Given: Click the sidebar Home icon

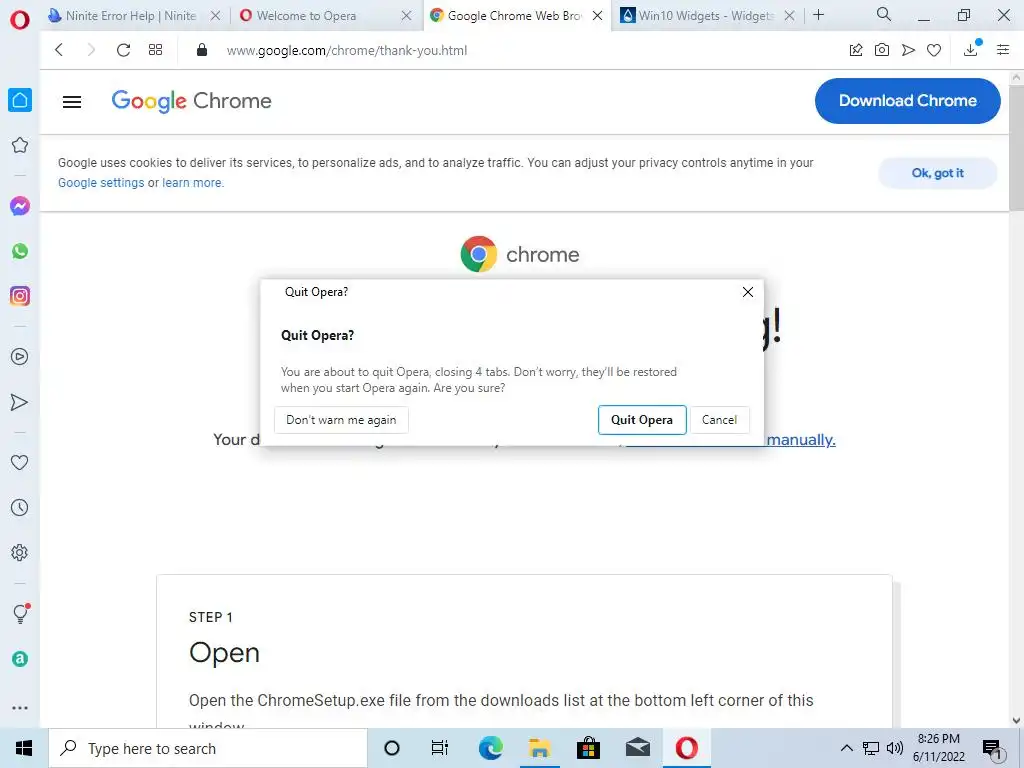Looking at the screenshot, I should coord(20,100).
